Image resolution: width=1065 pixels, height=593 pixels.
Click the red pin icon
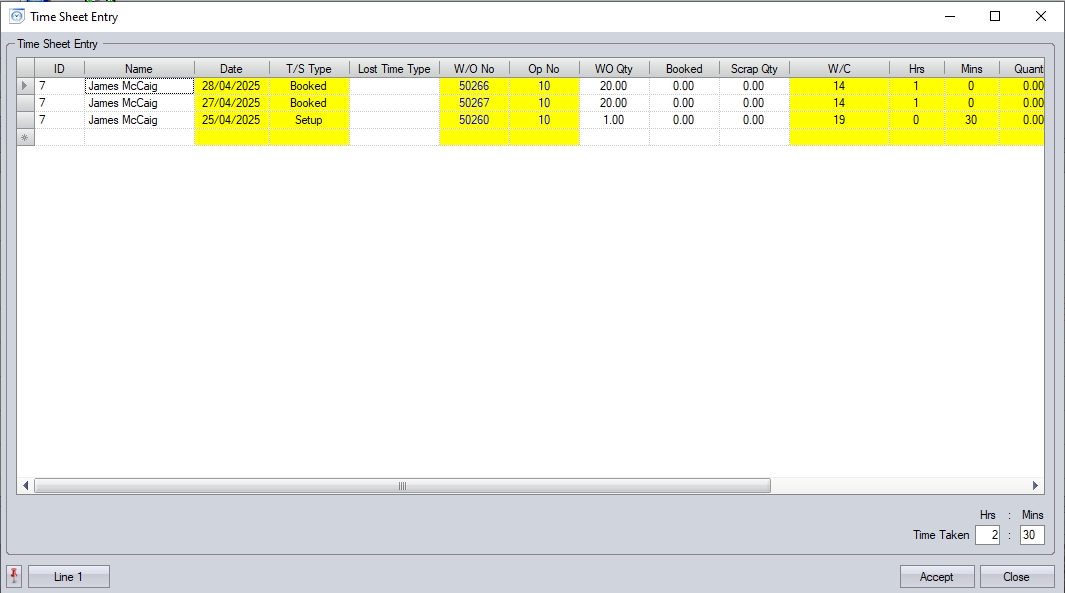[14, 576]
